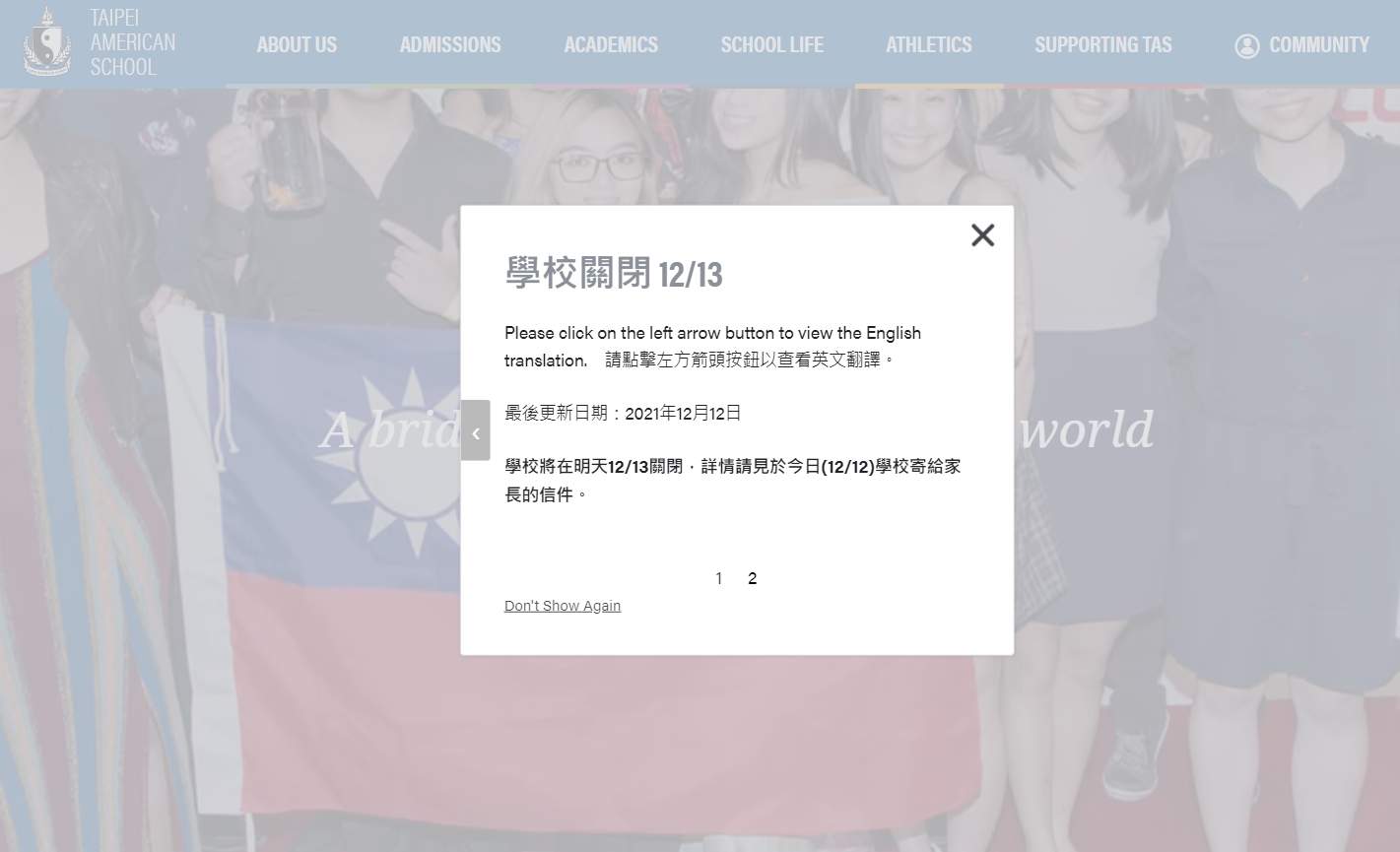The image size is (1400, 852).
Task: Switch to slide 1 in the dialog pagination
Action: coord(719,578)
